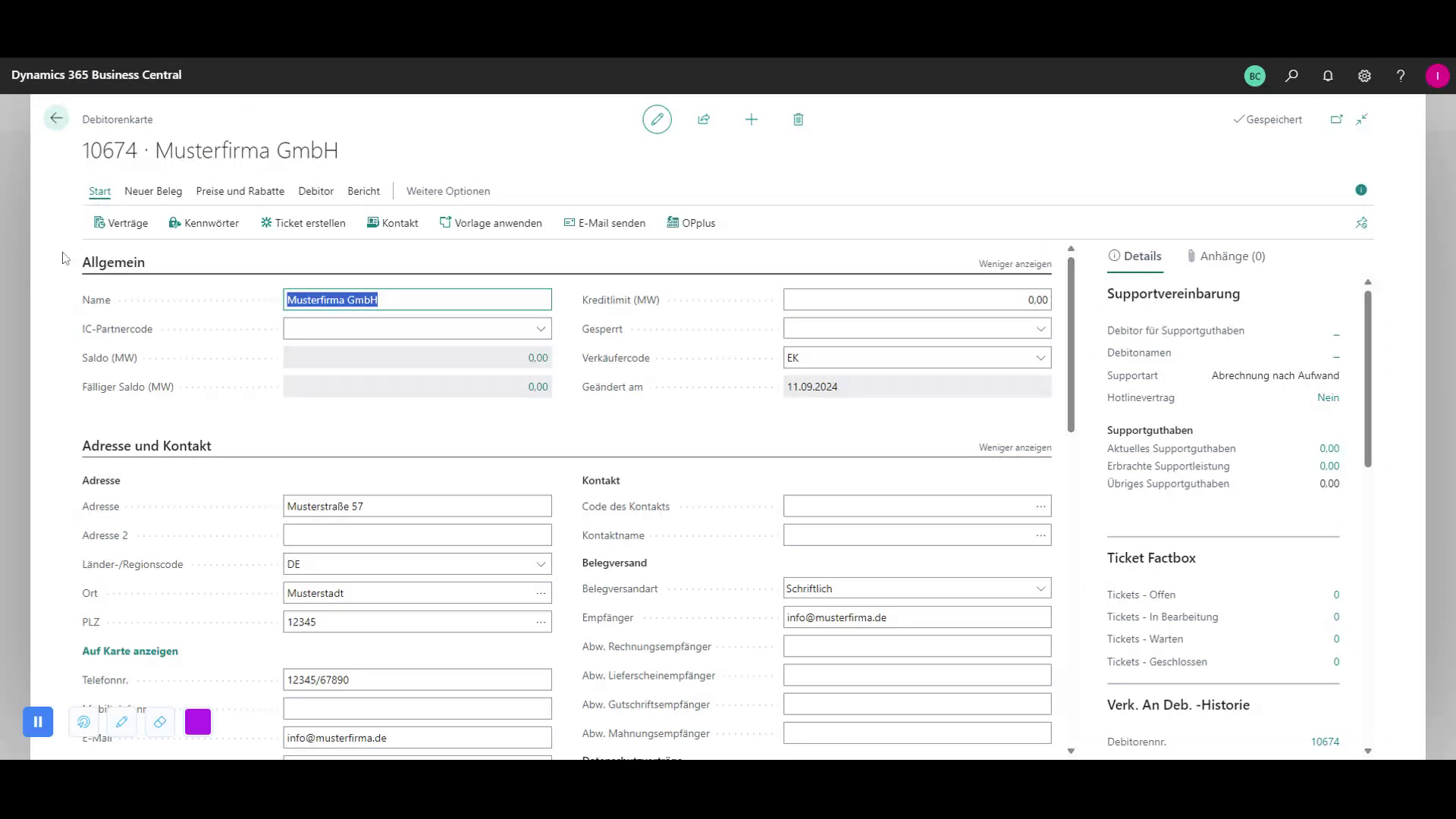Viewport: 1456px width, 819px height.
Task: Click the share icon in header
Action: coord(704,119)
